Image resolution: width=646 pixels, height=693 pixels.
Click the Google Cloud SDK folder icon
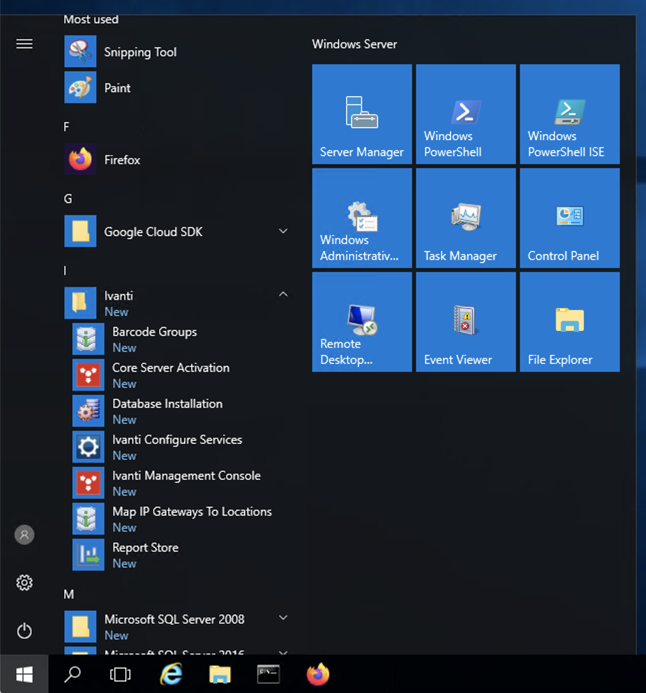click(80, 231)
